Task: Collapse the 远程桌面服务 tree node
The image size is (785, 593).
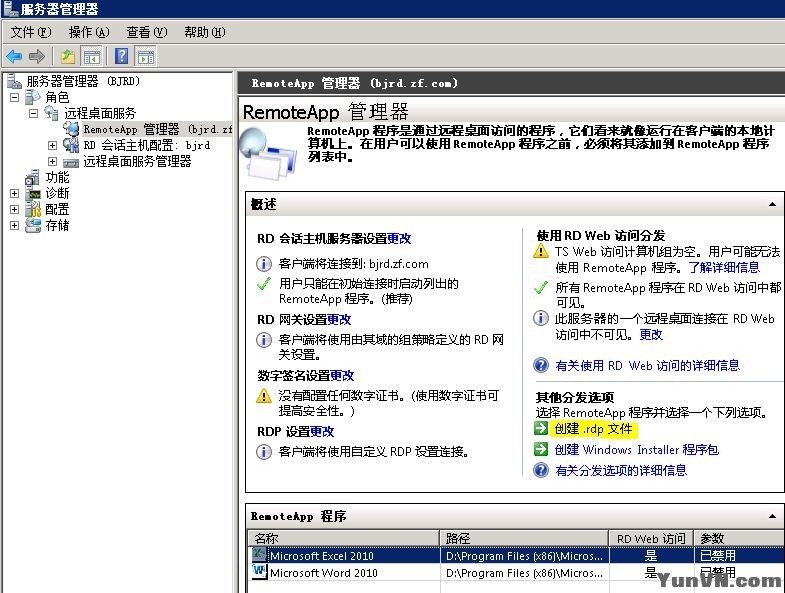Action: pos(33,113)
